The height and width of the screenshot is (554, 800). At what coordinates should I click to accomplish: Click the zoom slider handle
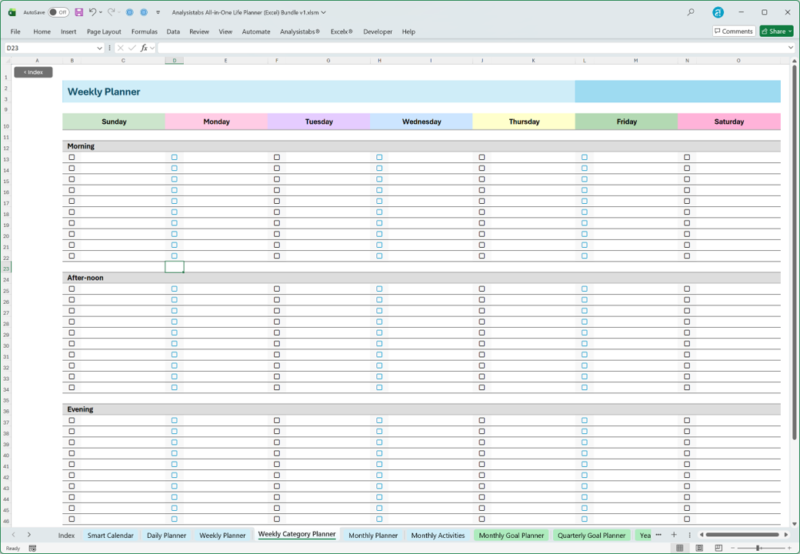[x=759, y=548]
